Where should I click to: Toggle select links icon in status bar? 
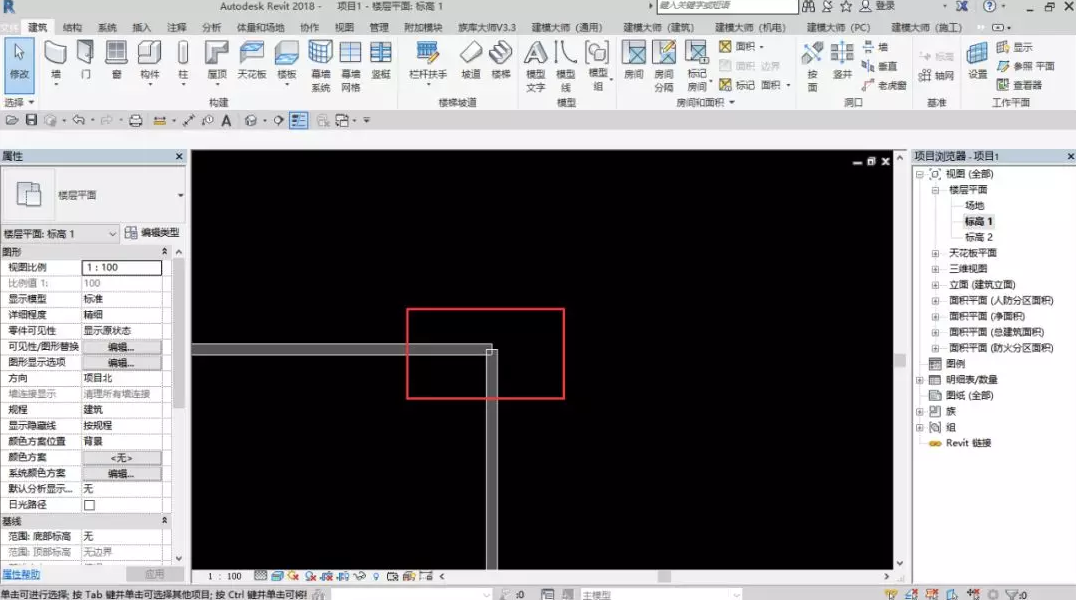[891, 595]
